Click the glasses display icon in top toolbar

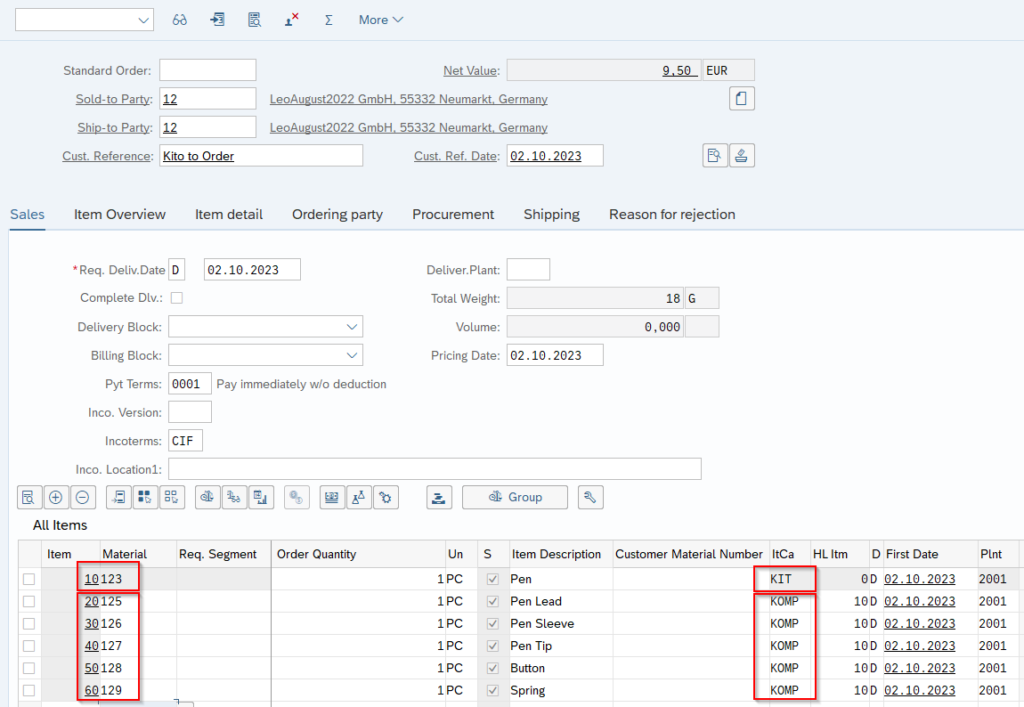pyautogui.click(x=180, y=20)
